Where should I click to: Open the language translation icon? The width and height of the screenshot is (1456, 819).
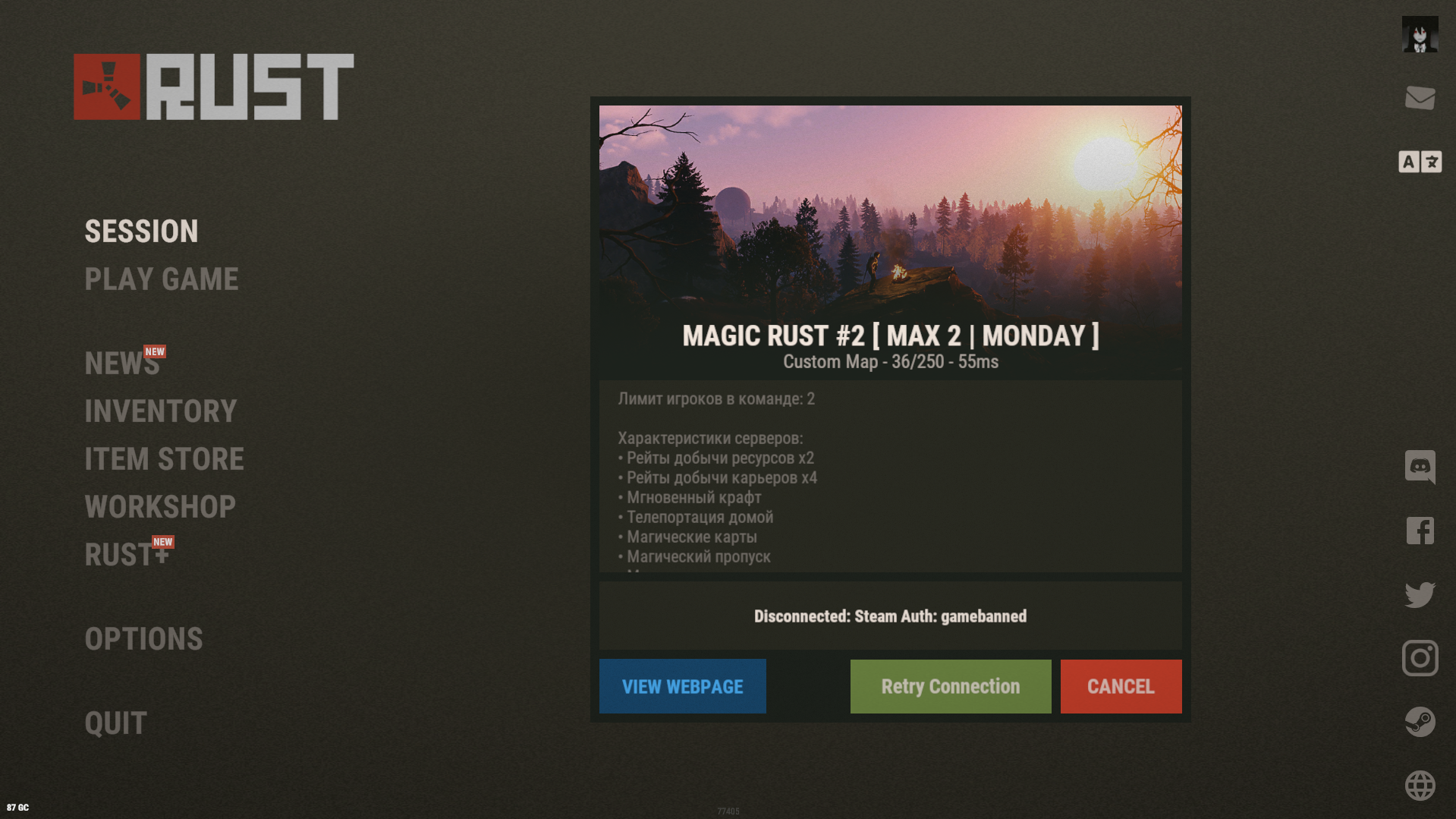1420,162
